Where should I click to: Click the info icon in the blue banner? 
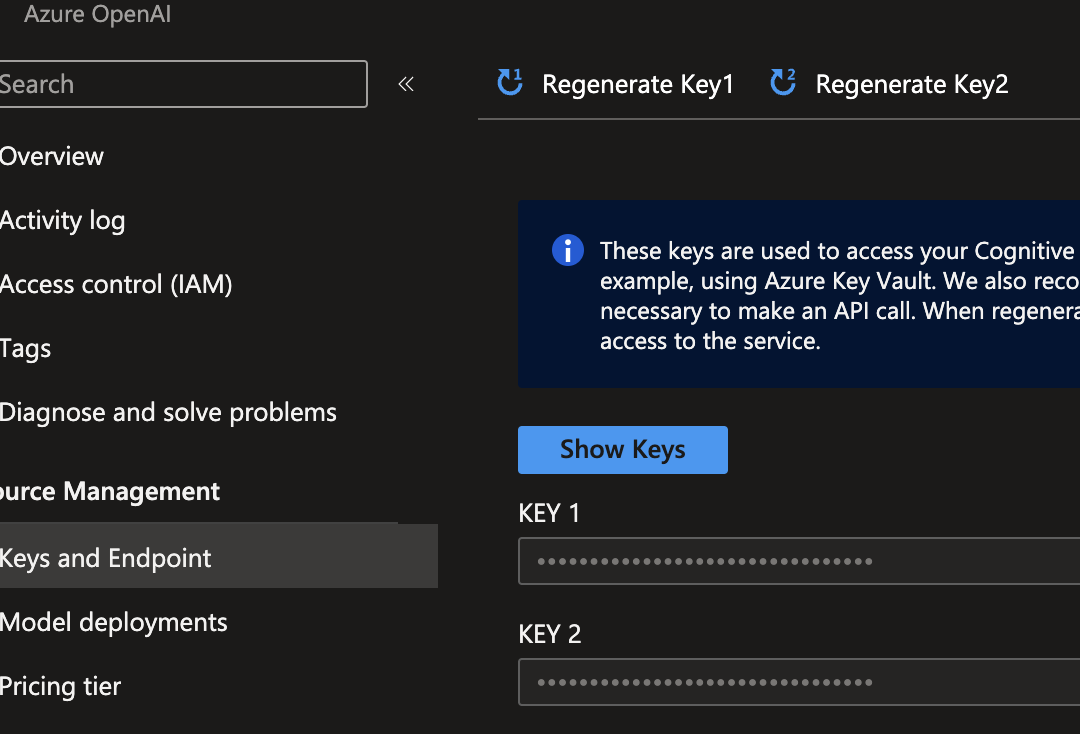[x=568, y=250]
